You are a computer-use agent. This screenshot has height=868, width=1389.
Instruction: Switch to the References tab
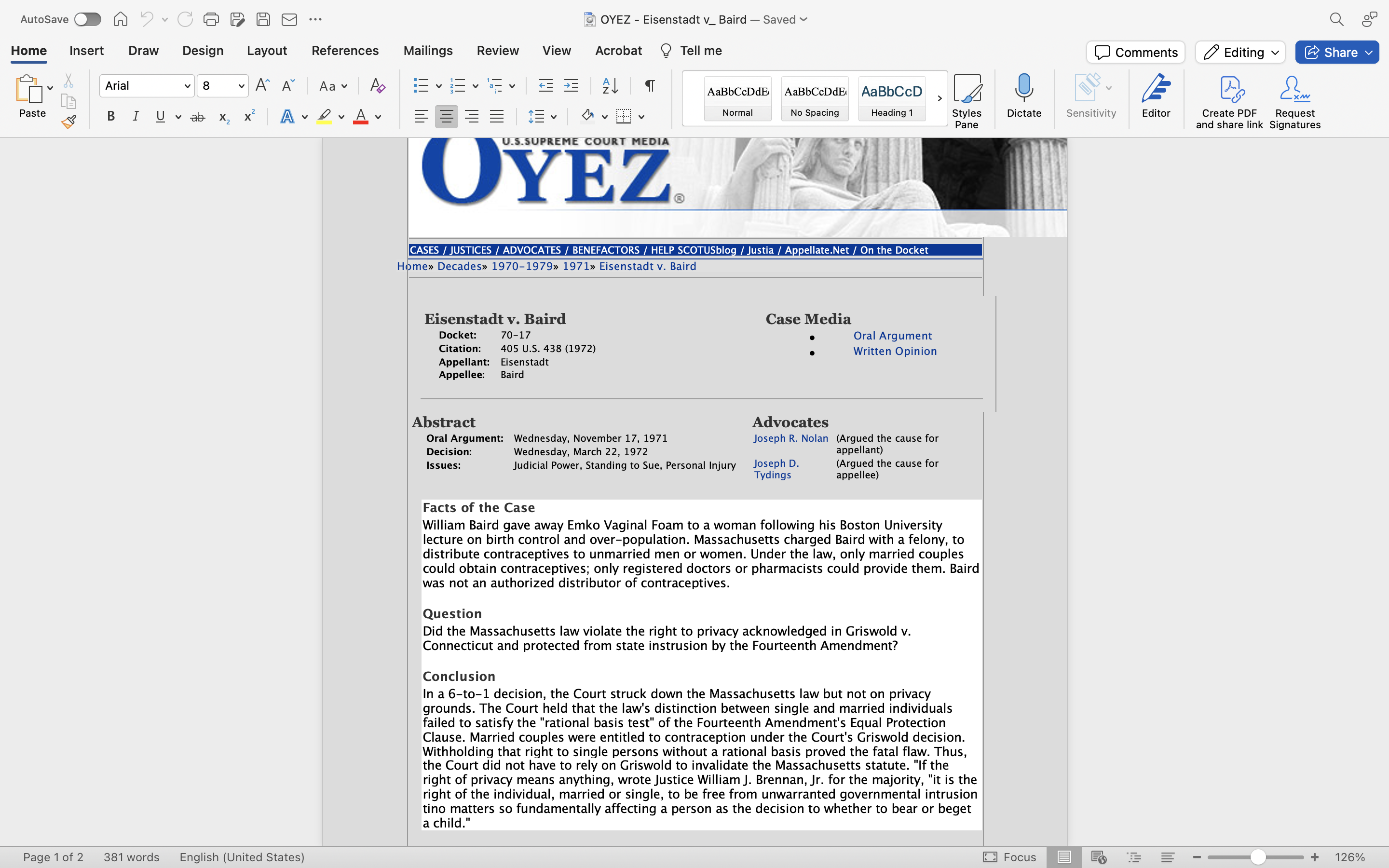coord(345,51)
